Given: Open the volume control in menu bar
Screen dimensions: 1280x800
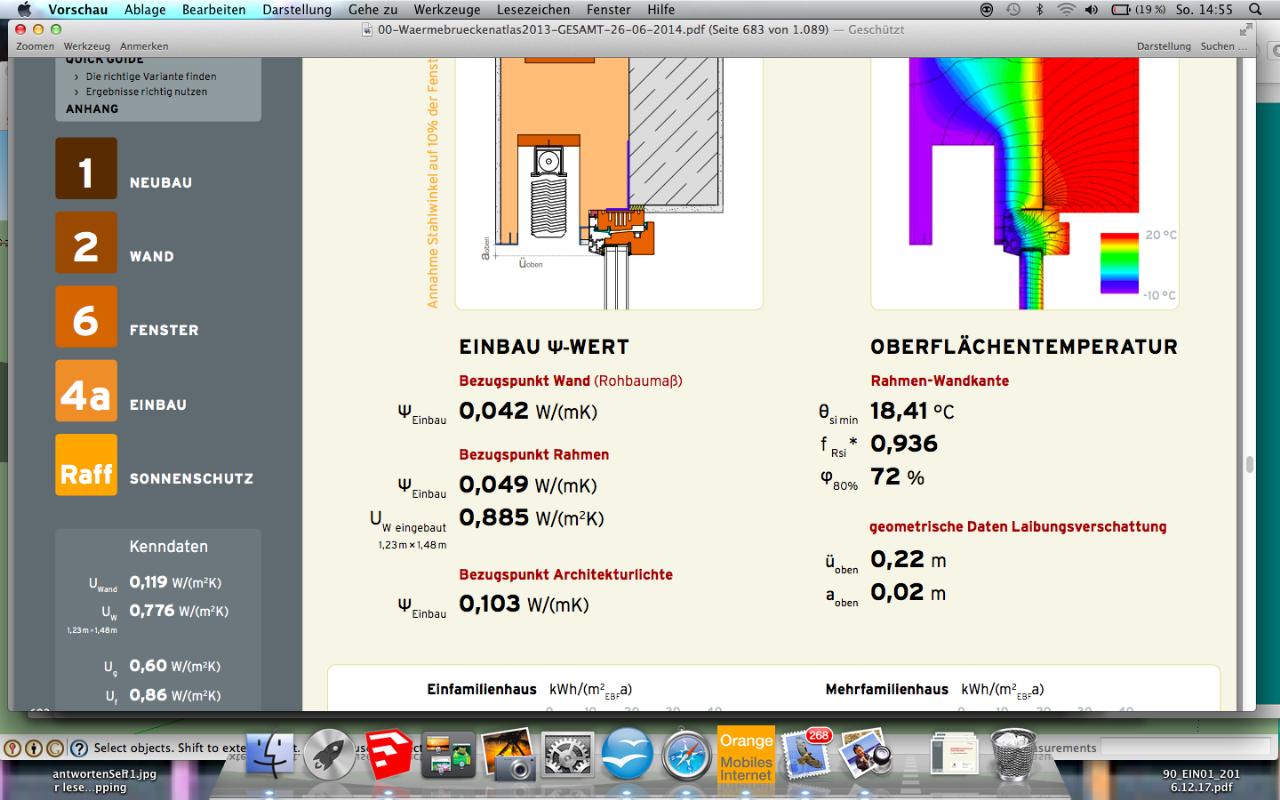Looking at the screenshot, I should pos(1091,9).
